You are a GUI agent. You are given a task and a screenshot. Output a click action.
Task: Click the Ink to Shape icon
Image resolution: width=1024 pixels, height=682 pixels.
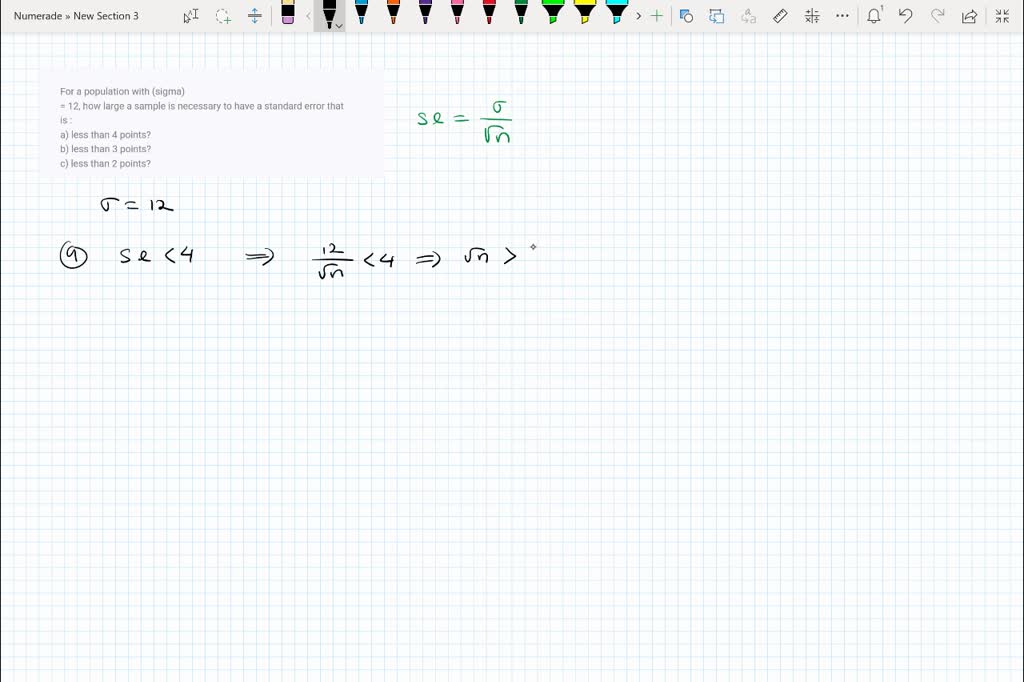[717, 16]
